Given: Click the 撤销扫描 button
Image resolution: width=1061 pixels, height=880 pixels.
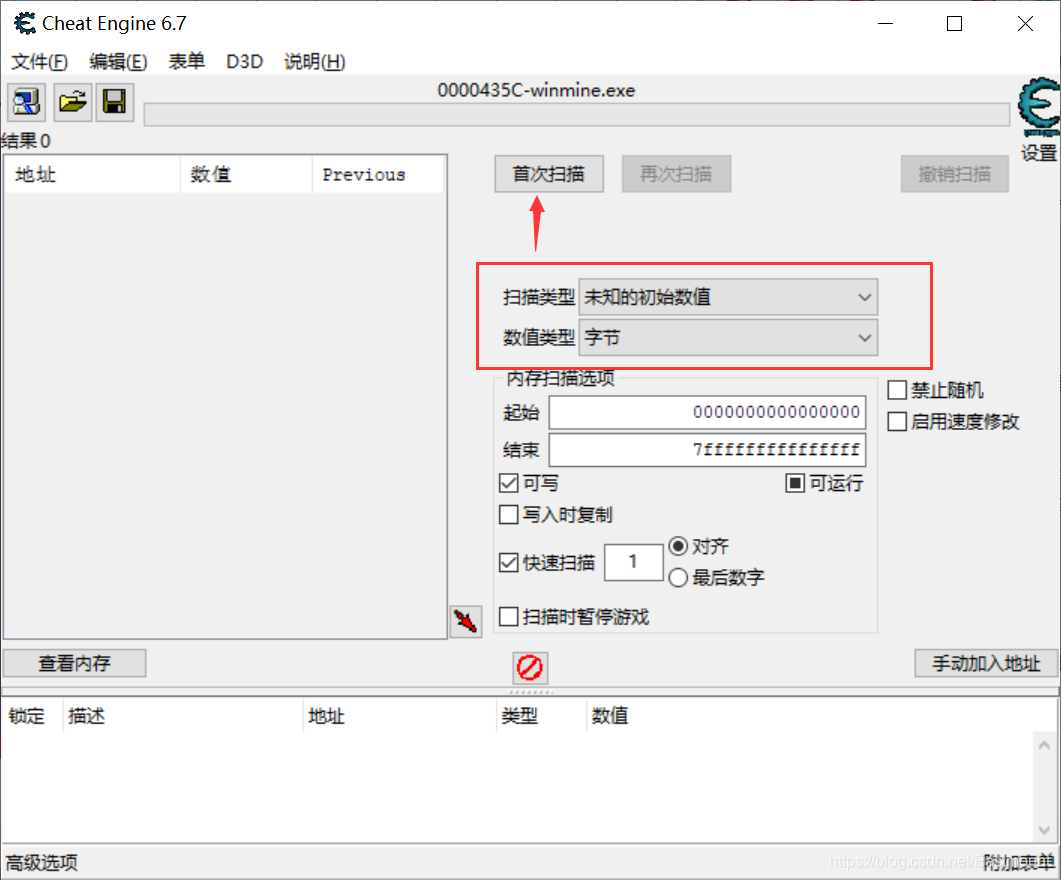Looking at the screenshot, I should [954, 174].
